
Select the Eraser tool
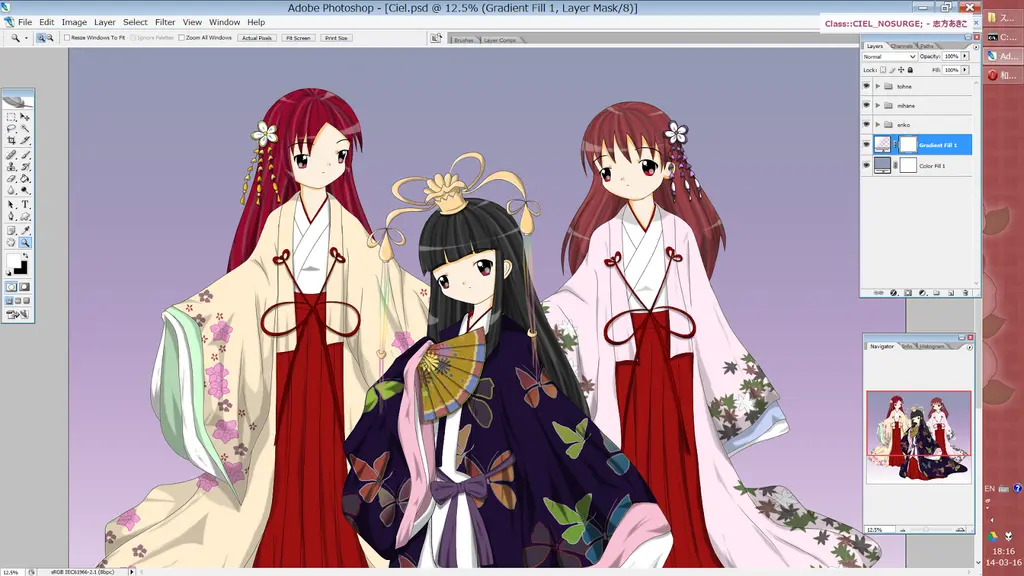11,178
